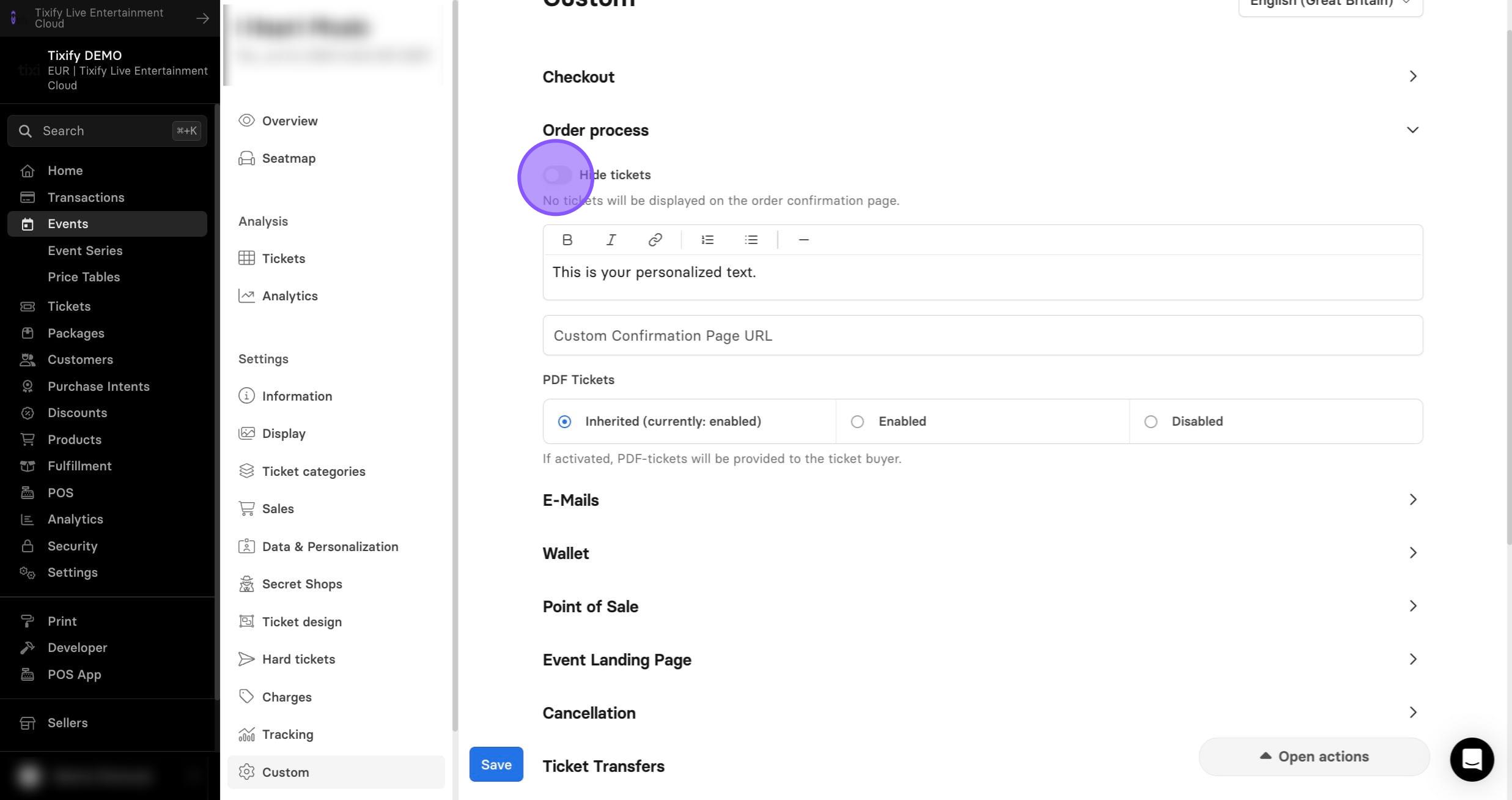Go to Transactions in sidebar

tap(86, 198)
